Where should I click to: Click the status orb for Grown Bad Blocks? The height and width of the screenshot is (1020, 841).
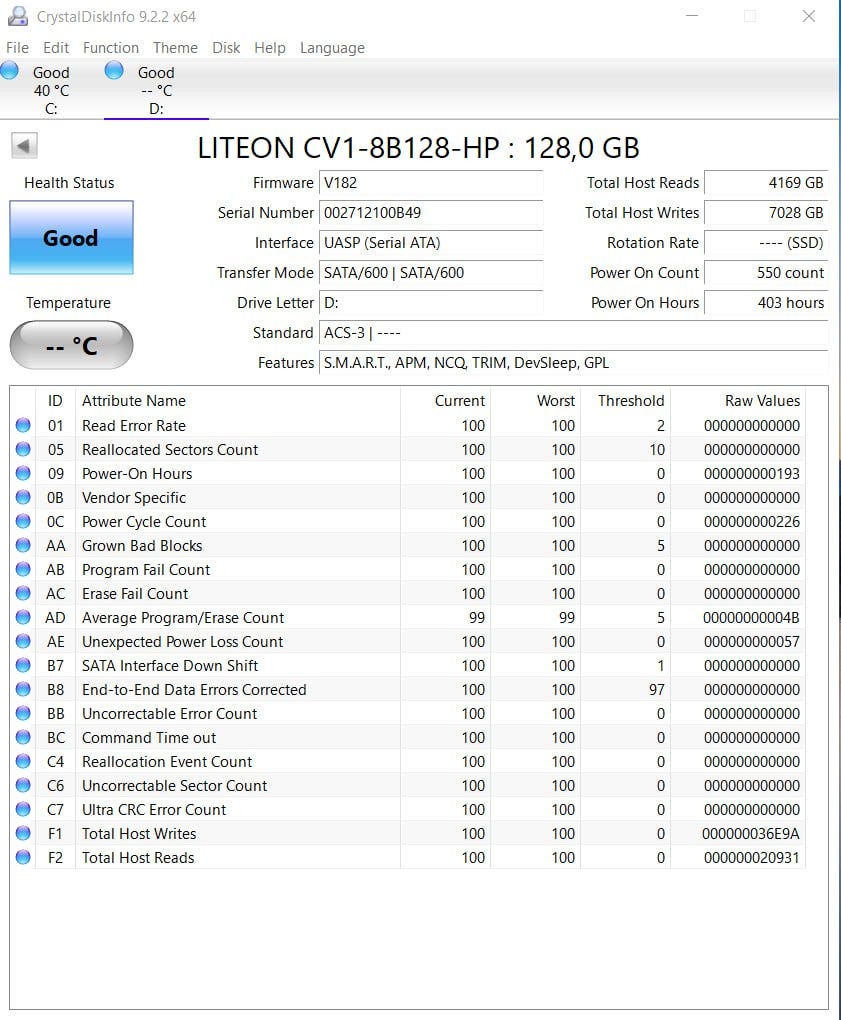coord(23,545)
